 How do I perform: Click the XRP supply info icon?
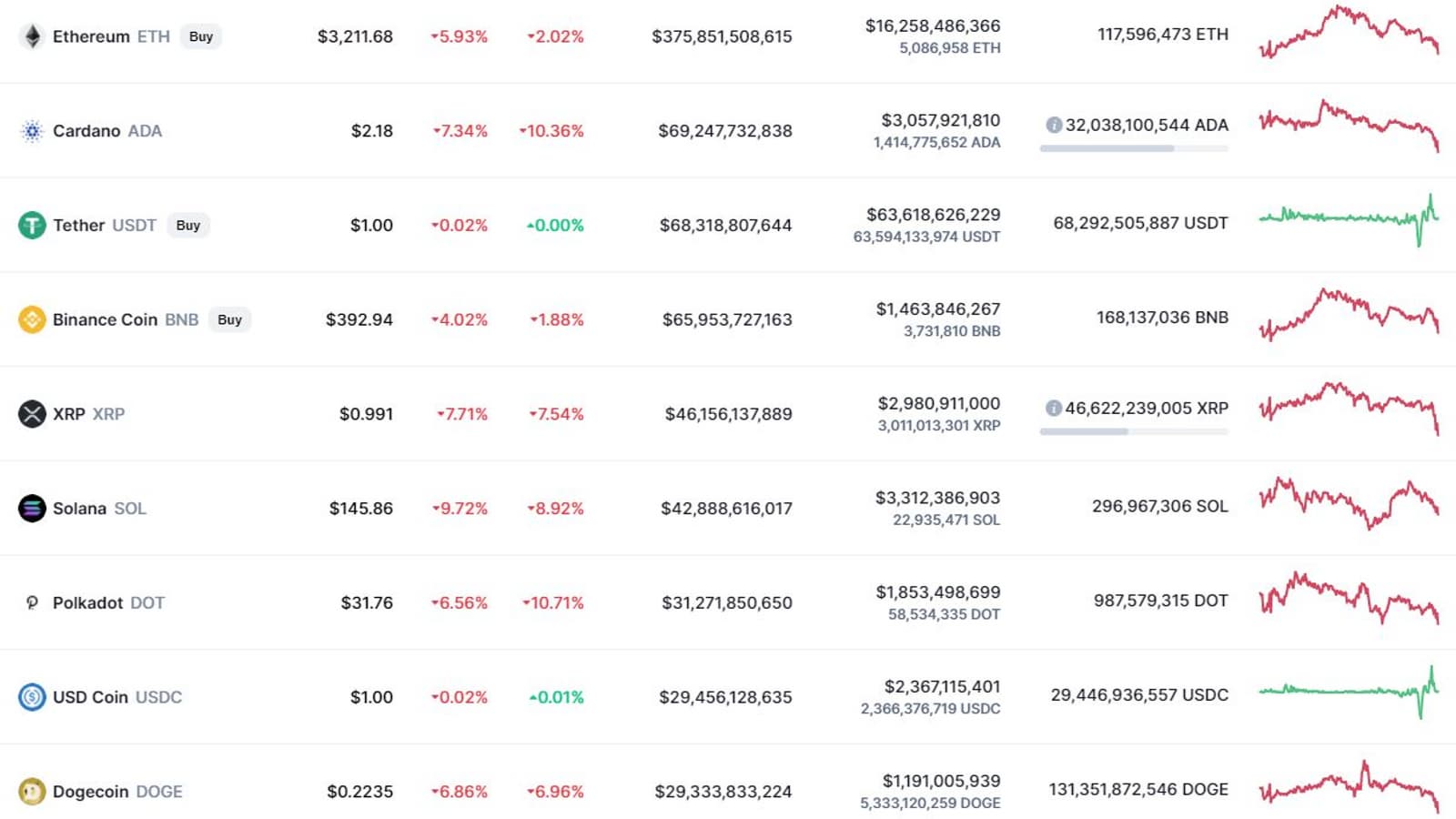point(1054,409)
